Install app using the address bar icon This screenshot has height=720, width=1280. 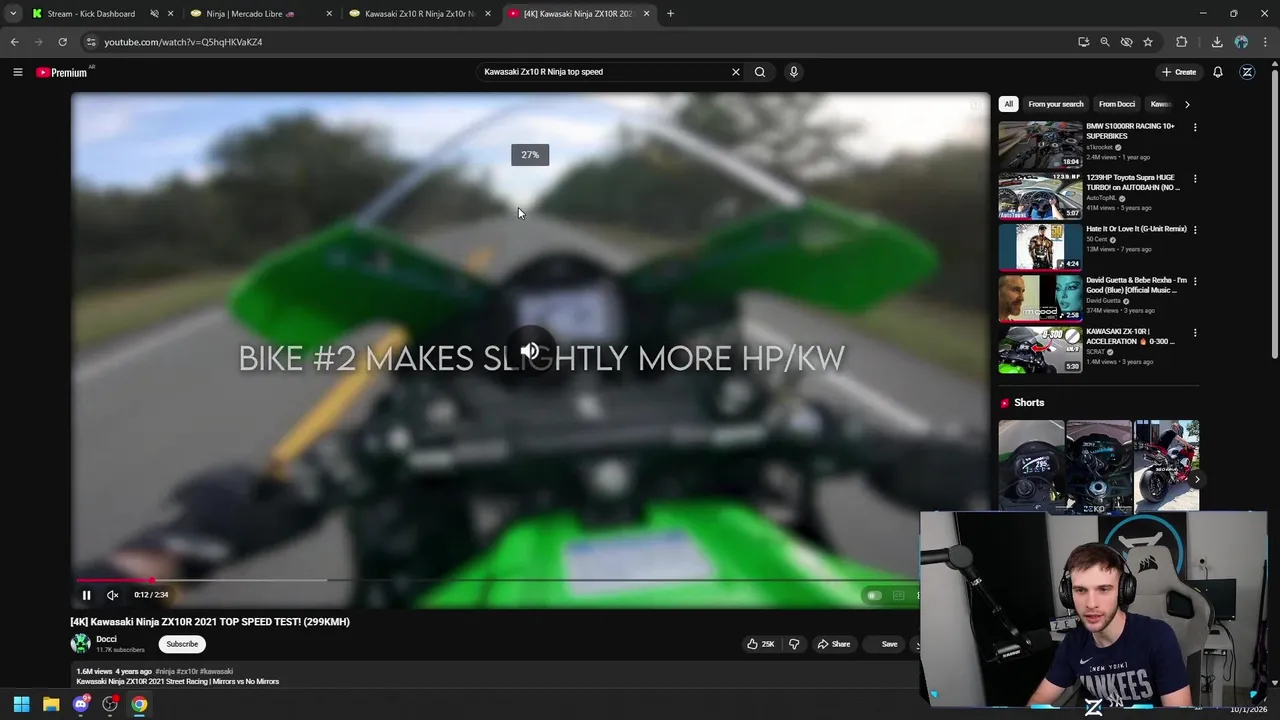[x=1083, y=42]
